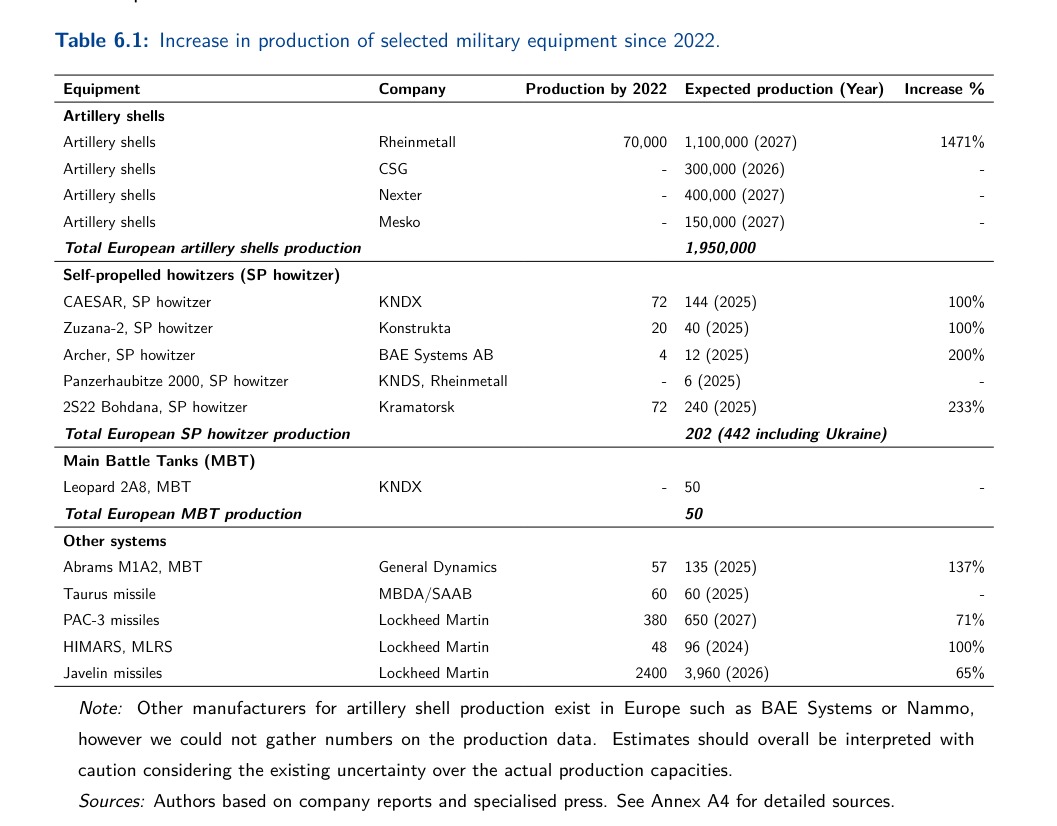Select the '240 (2025)' value
This screenshot has width=1057, height=826.
720,407
